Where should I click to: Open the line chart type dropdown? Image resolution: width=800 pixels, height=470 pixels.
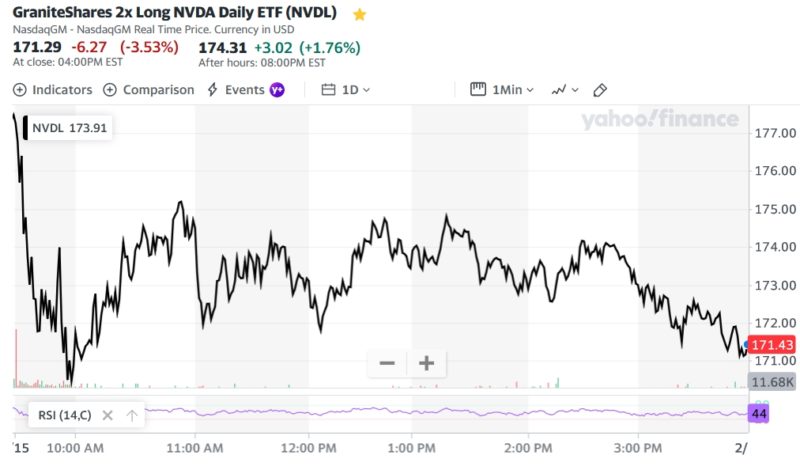[x=564, y=90]
